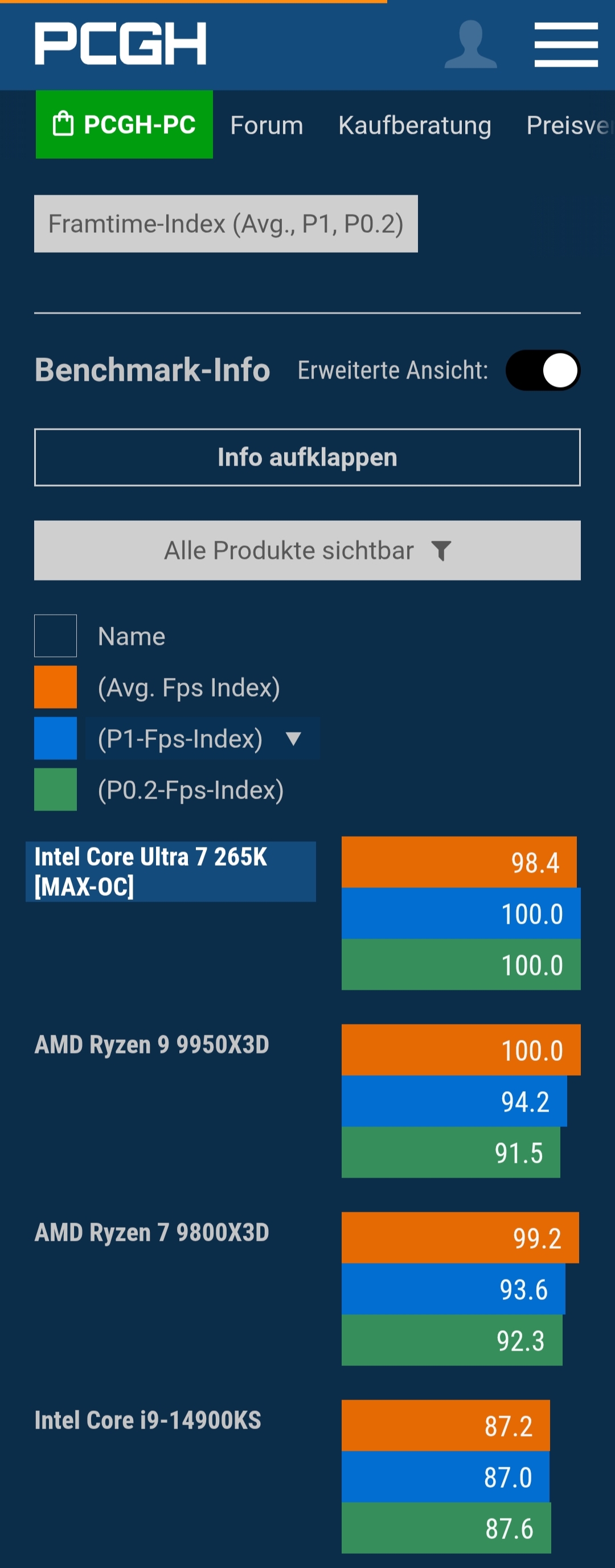The image size is (615, 1568).
Task: Click the Intel Core i9-14900KS label
Action: [x=148, y=1420]
